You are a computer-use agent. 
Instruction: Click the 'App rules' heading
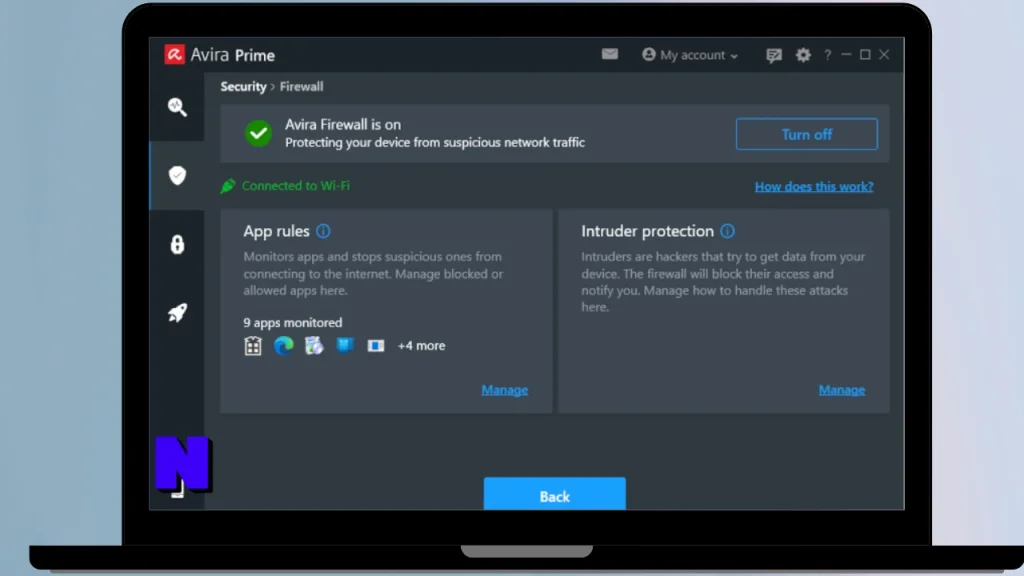point(276,231)
